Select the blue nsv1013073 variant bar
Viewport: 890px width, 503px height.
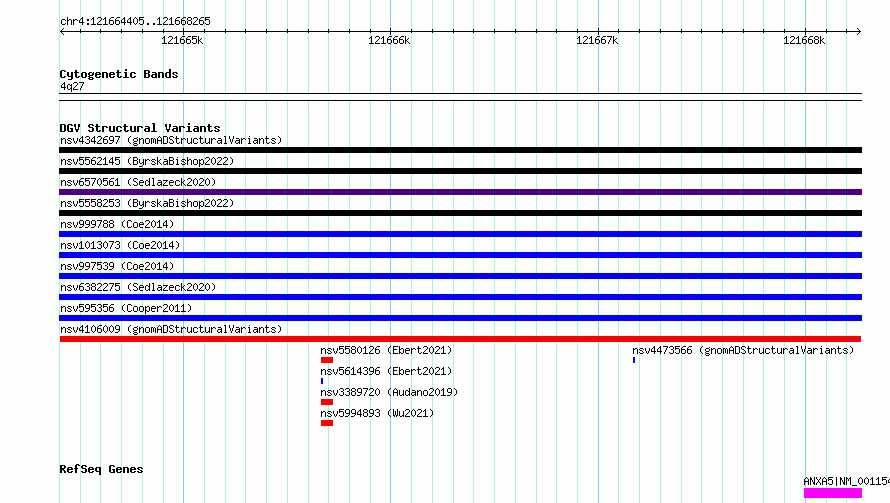[x=460, y=255]
